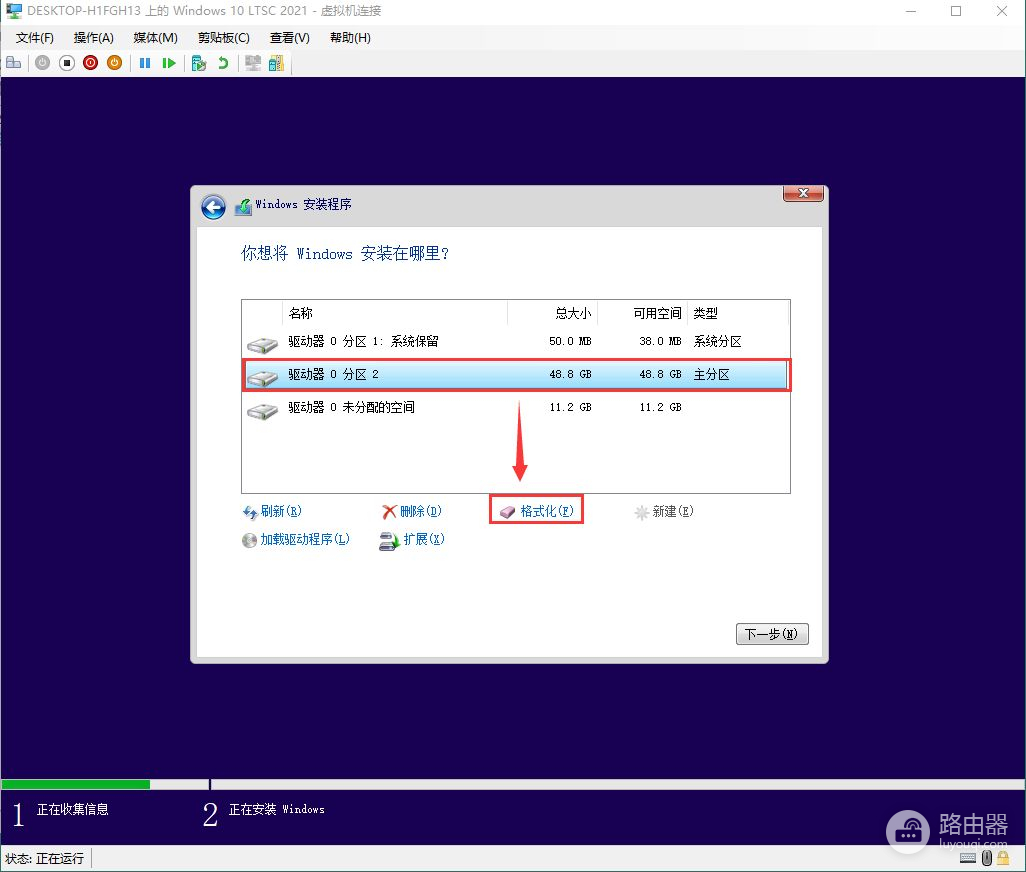Viewport: 1026px width, 872px height.
Task: Click the 下一步(N) button
Action: click(771, 634)
